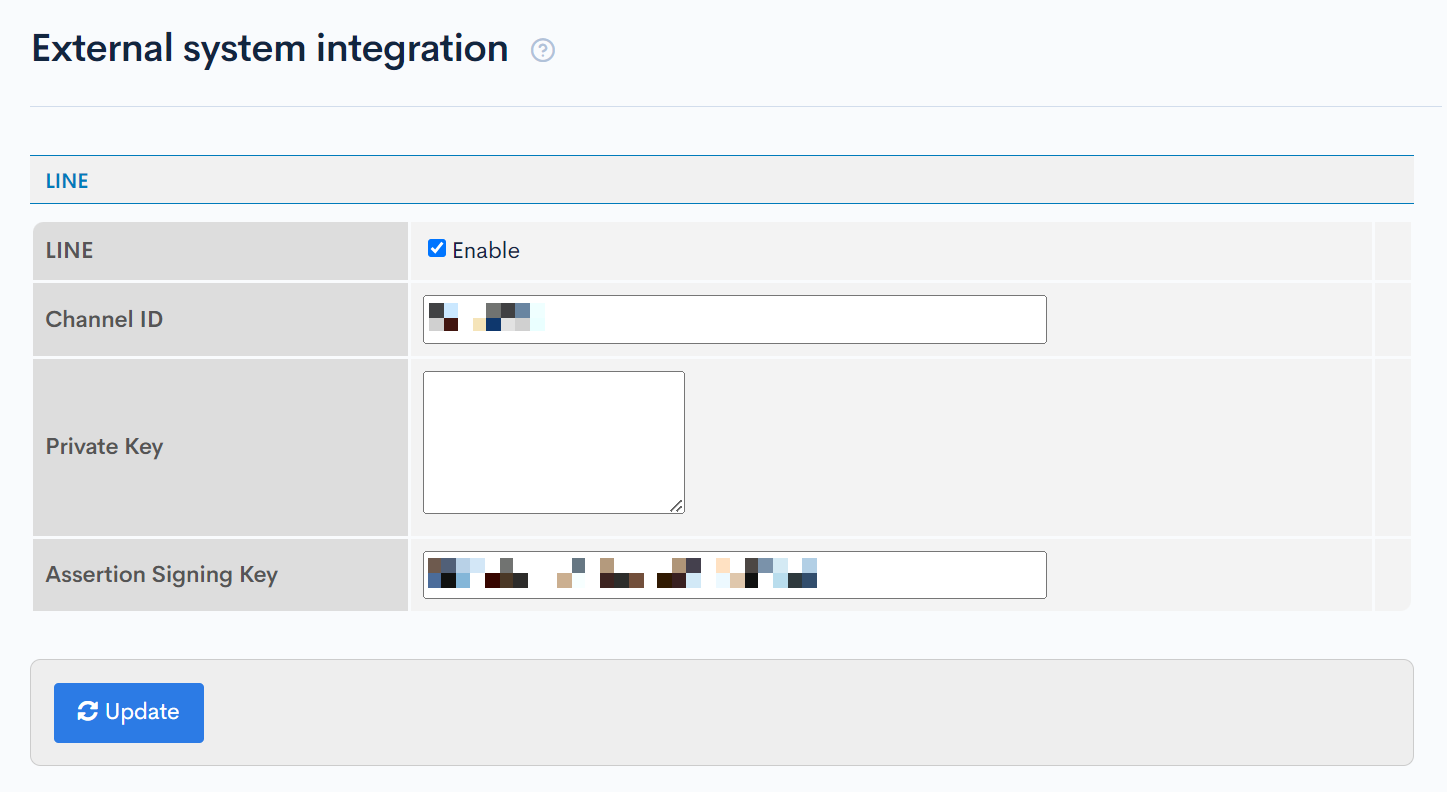1447x792 pixels.
Task: Click the blue Update button
Action: tap(129, 713)
